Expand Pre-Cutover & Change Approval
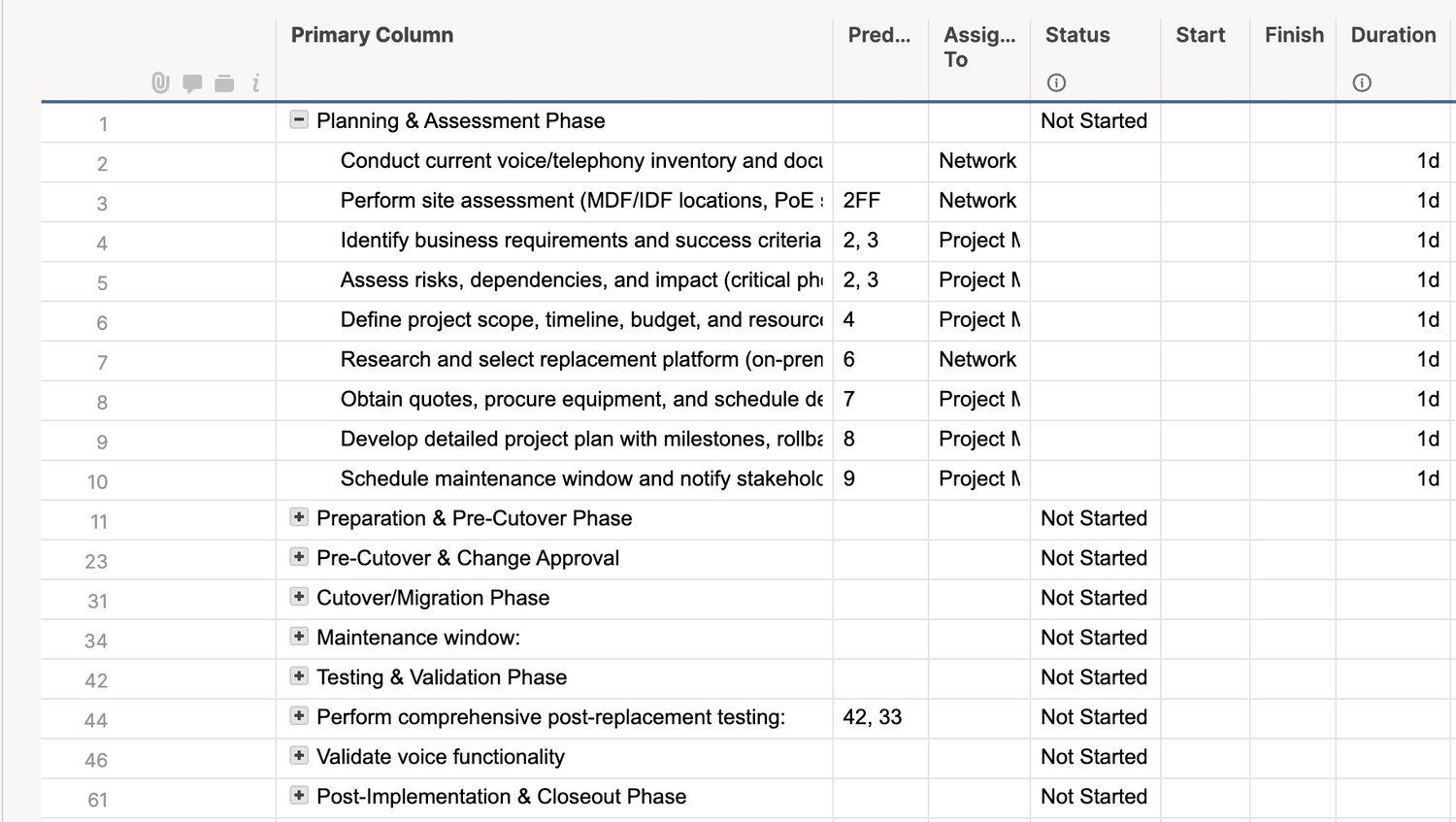Screen dimensions: 1456x822 tap(299, 557)
